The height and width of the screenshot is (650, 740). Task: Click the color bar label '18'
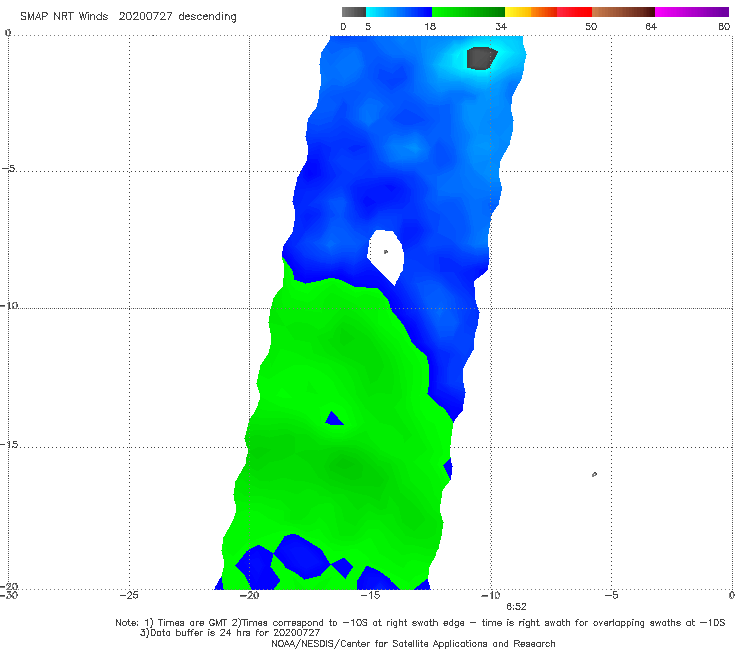[x=430, y=27]
